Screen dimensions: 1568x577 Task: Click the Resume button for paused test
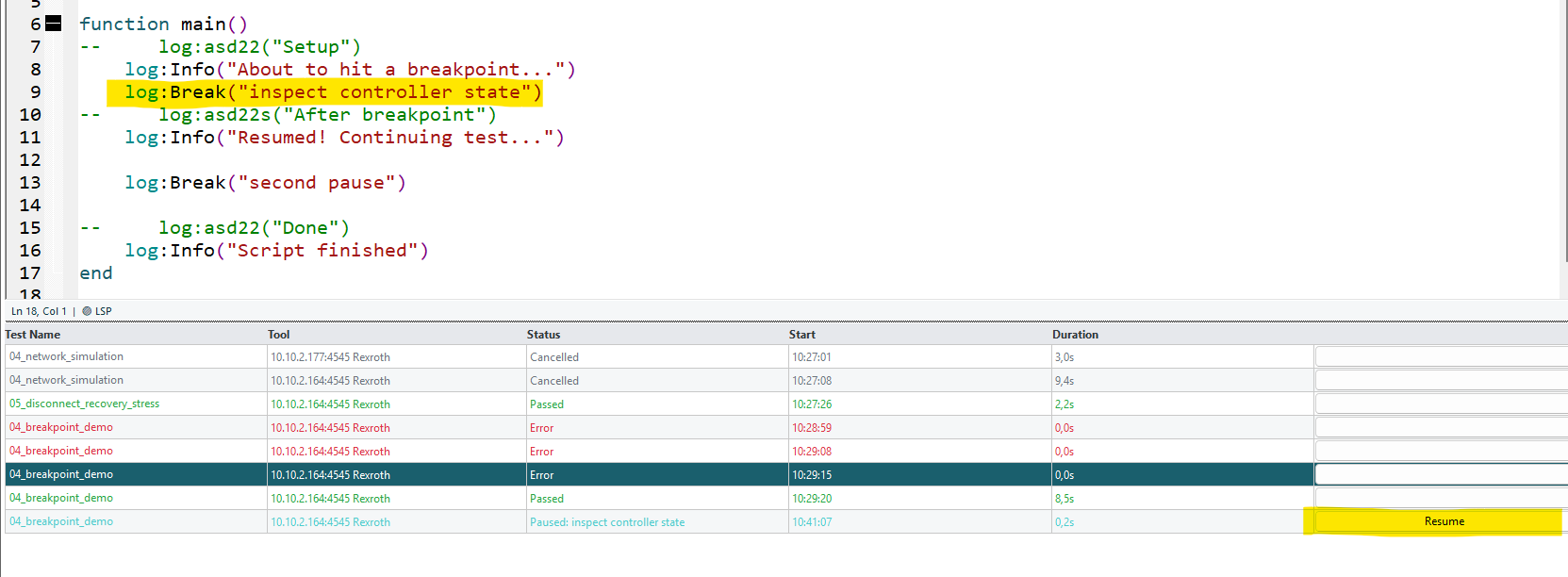(1444, 521)
